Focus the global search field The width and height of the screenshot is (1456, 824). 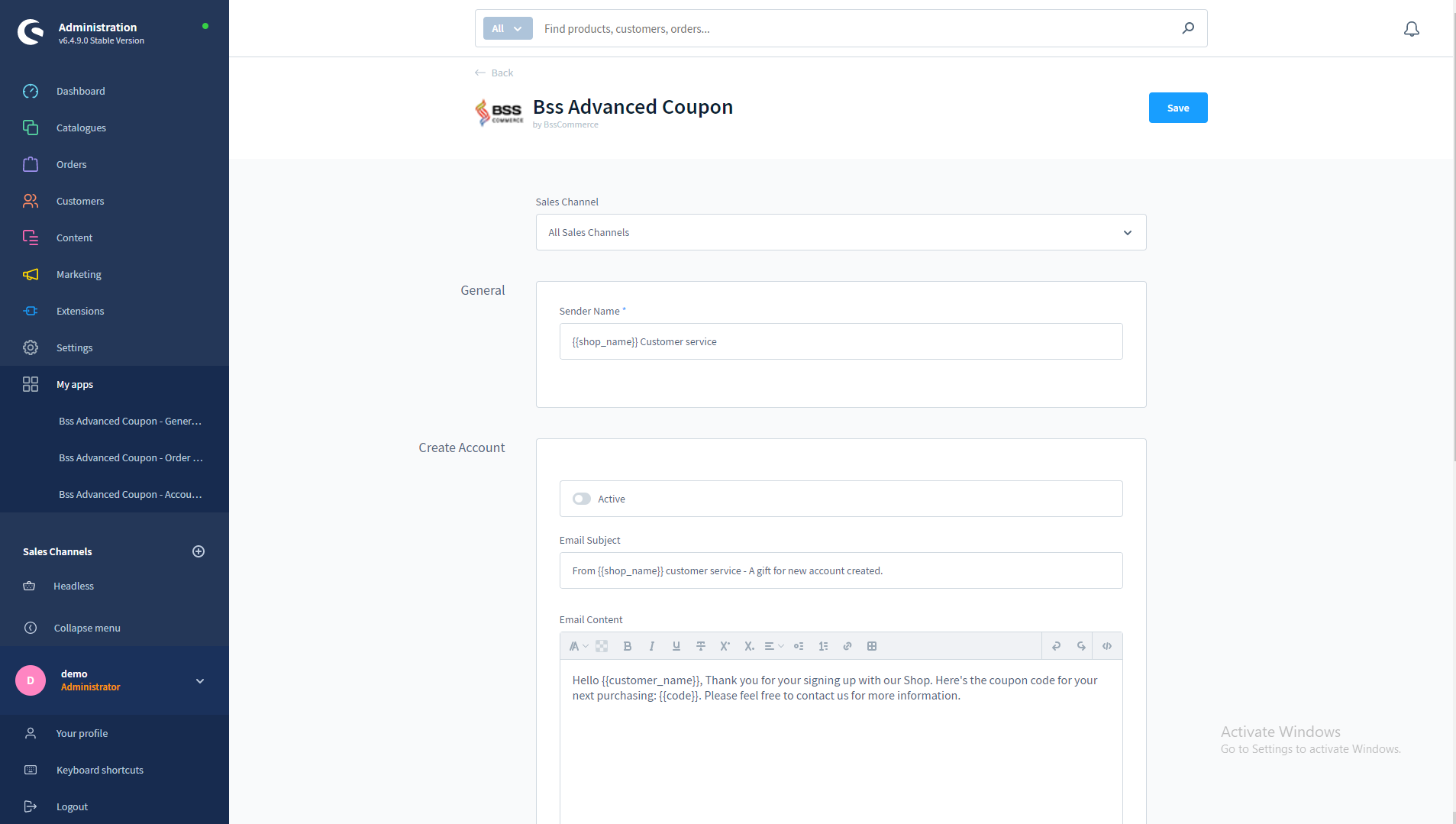click(x=855, y=28)
